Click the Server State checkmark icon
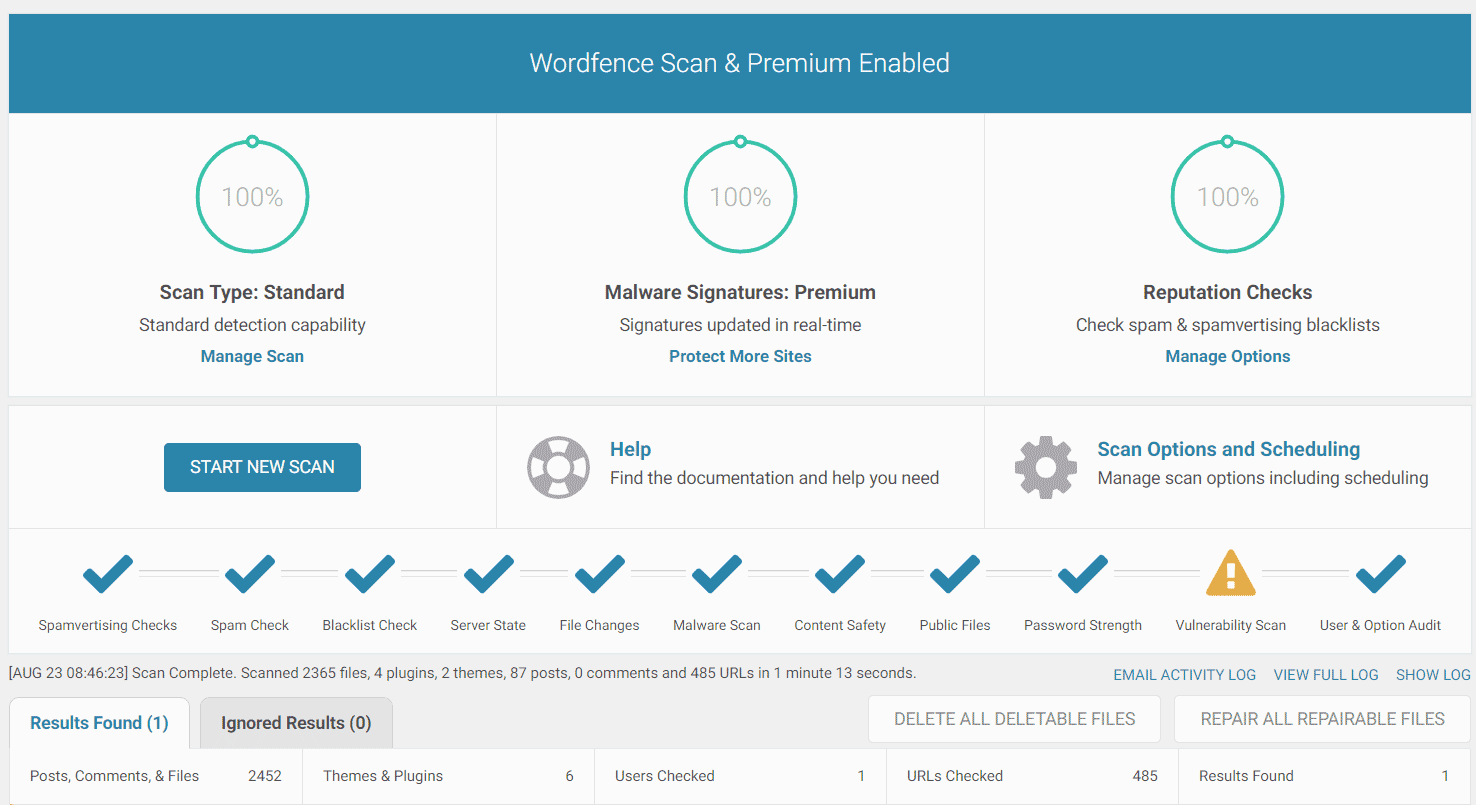Image resolution: width=1476 pixels, height=805 pixels. tap(488, 574)
